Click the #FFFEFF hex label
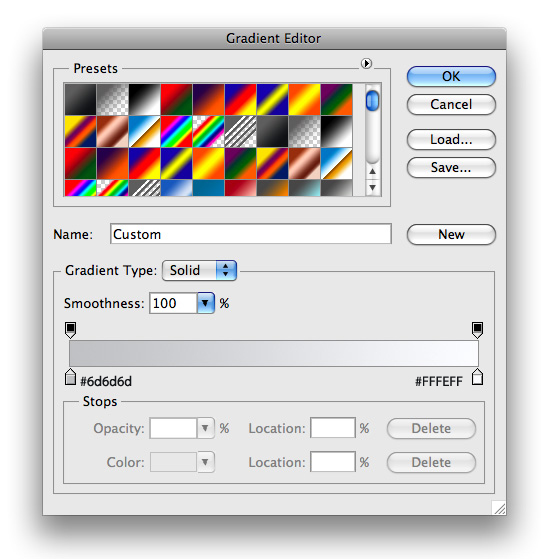The image size is (541, 559). tap(439, 381)
